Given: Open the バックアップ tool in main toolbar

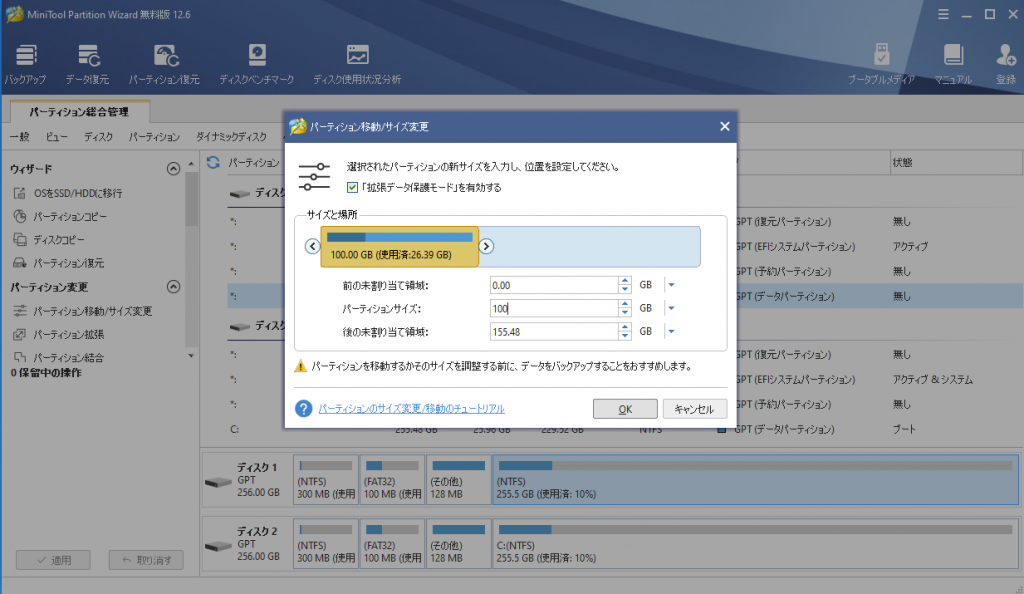Looking at the screenshot, I should pyautogui.click(x=25, y=64).
